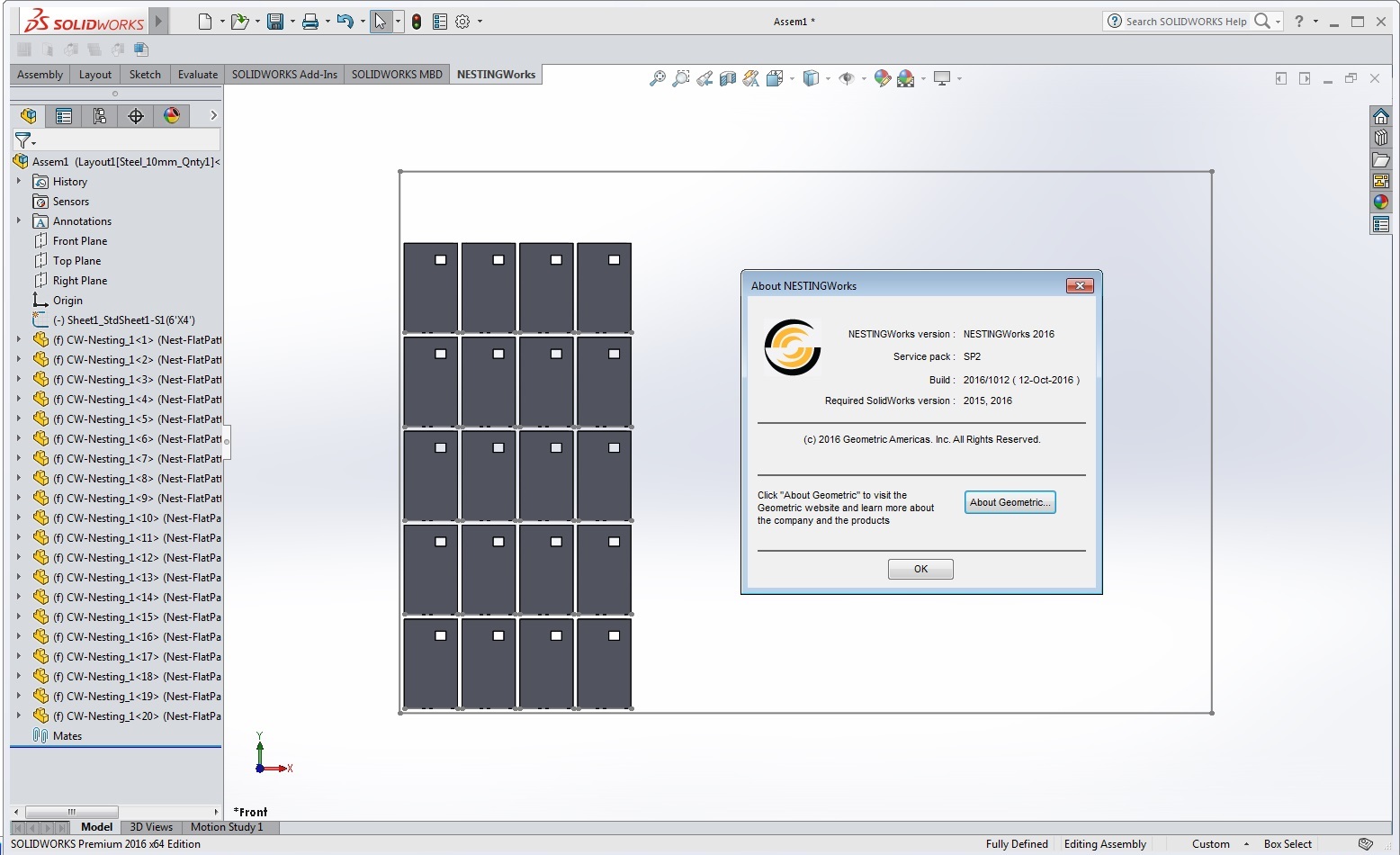Expand SOLIDWORKS menu flyout arrow
The image size is (1400, 855).
tap(159, 21)
